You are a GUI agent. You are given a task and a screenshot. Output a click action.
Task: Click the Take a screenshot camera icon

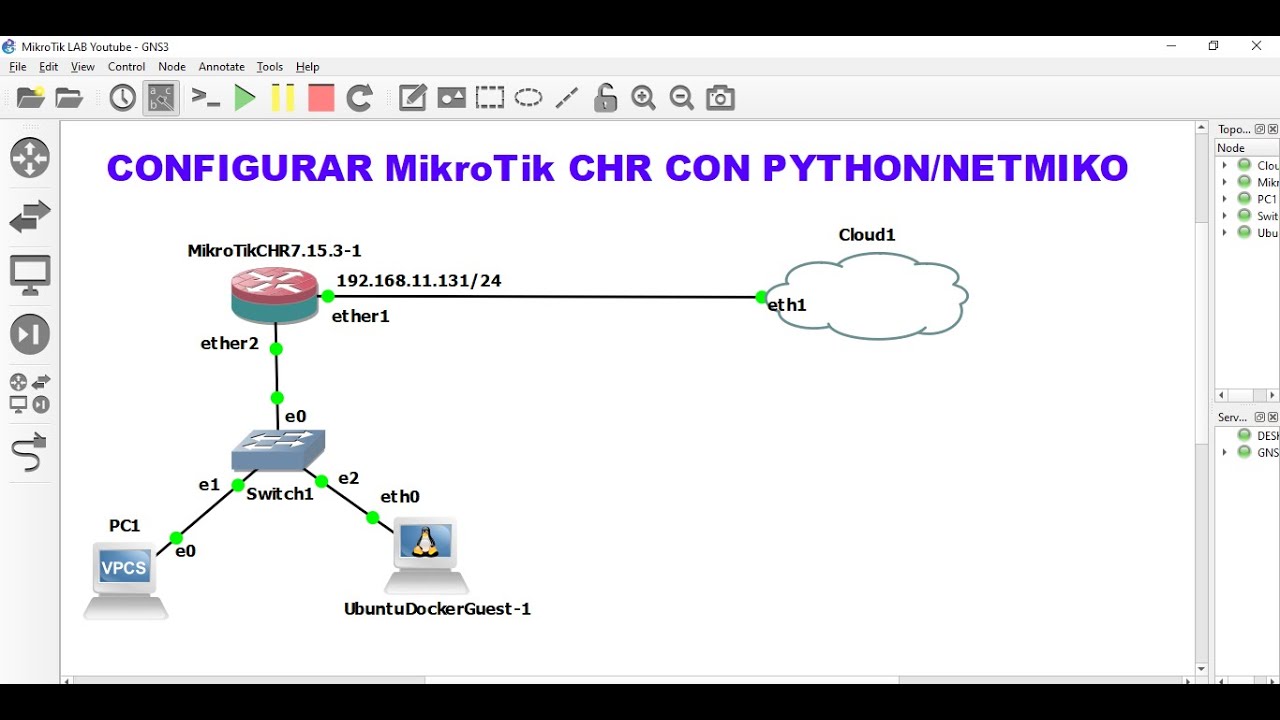720,98
